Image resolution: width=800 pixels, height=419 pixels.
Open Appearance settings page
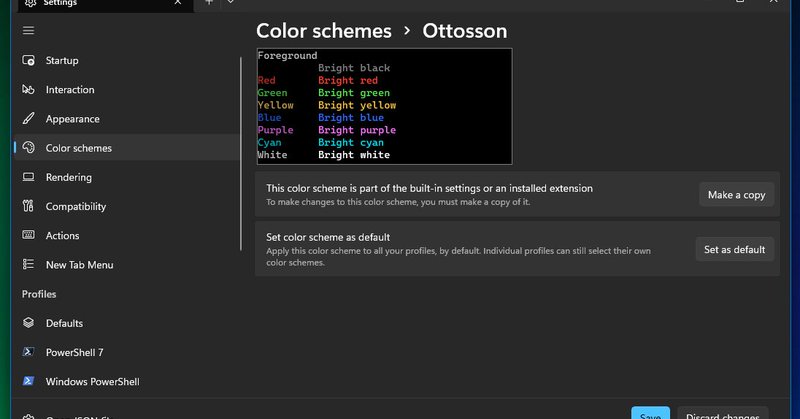(128, 118)
